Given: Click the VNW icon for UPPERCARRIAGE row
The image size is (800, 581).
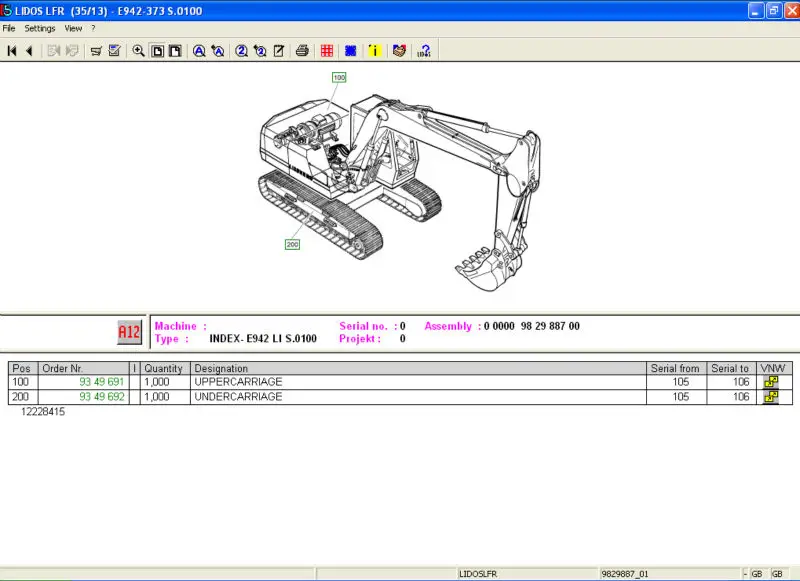Looking at the screenshot, I should point(771,382).
